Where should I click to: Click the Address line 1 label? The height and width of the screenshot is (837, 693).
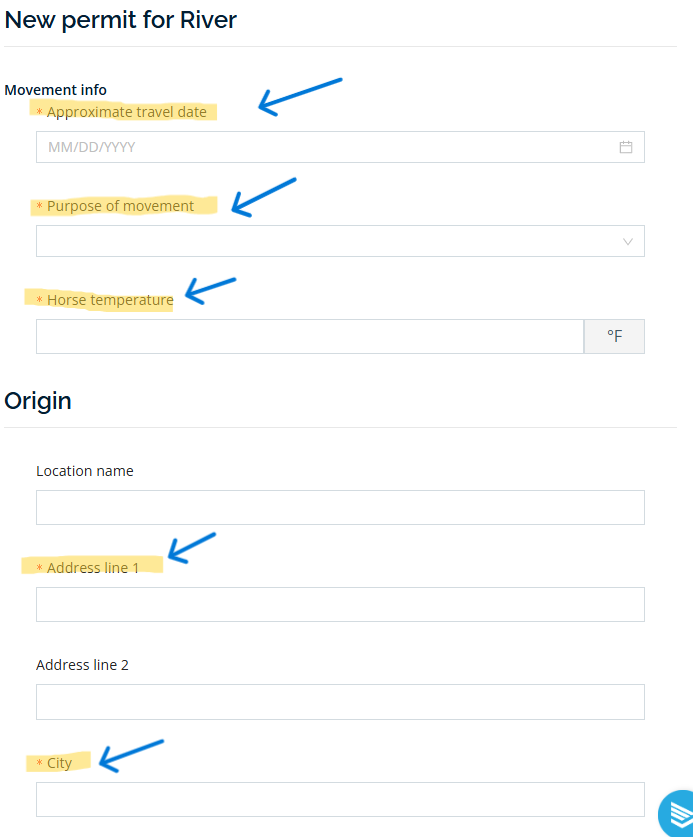93,568
